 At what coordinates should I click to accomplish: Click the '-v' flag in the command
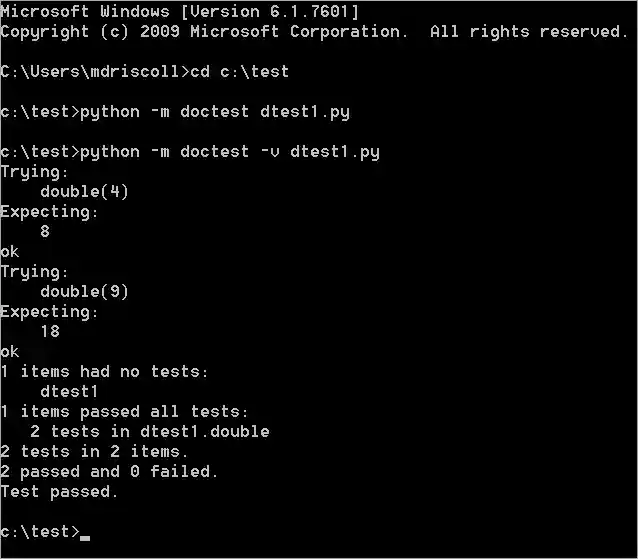265,152
